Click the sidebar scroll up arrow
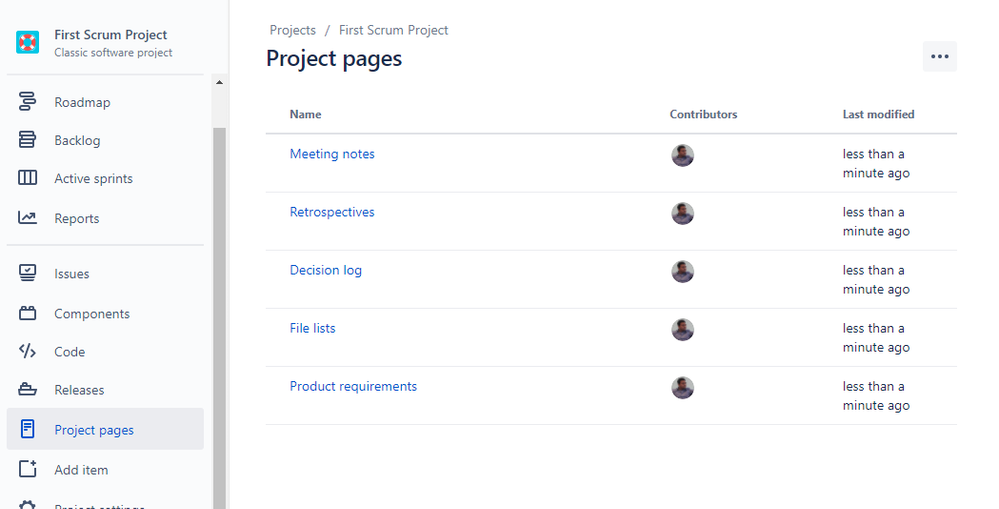The image size is (999, 509). [x=219, y=83]
